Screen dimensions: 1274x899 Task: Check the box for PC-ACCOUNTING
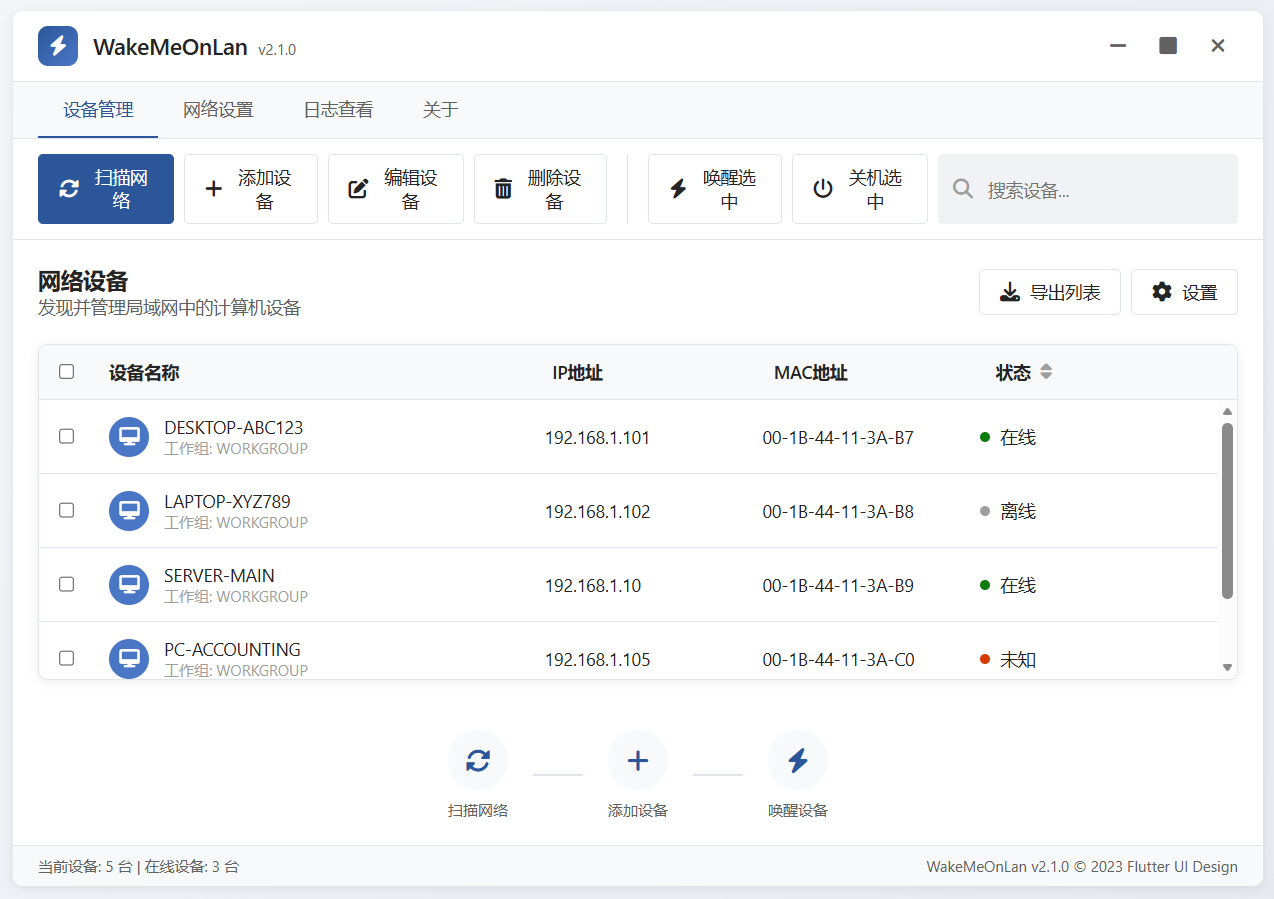click(x=67, y=658)
